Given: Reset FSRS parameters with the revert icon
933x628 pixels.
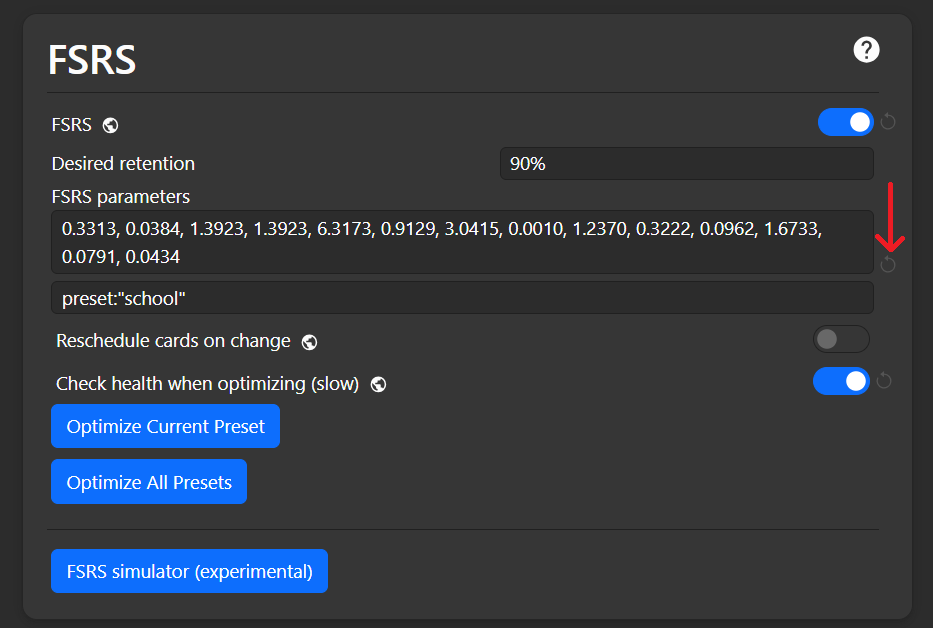Looking at the screenshot, I should [888, 264].
